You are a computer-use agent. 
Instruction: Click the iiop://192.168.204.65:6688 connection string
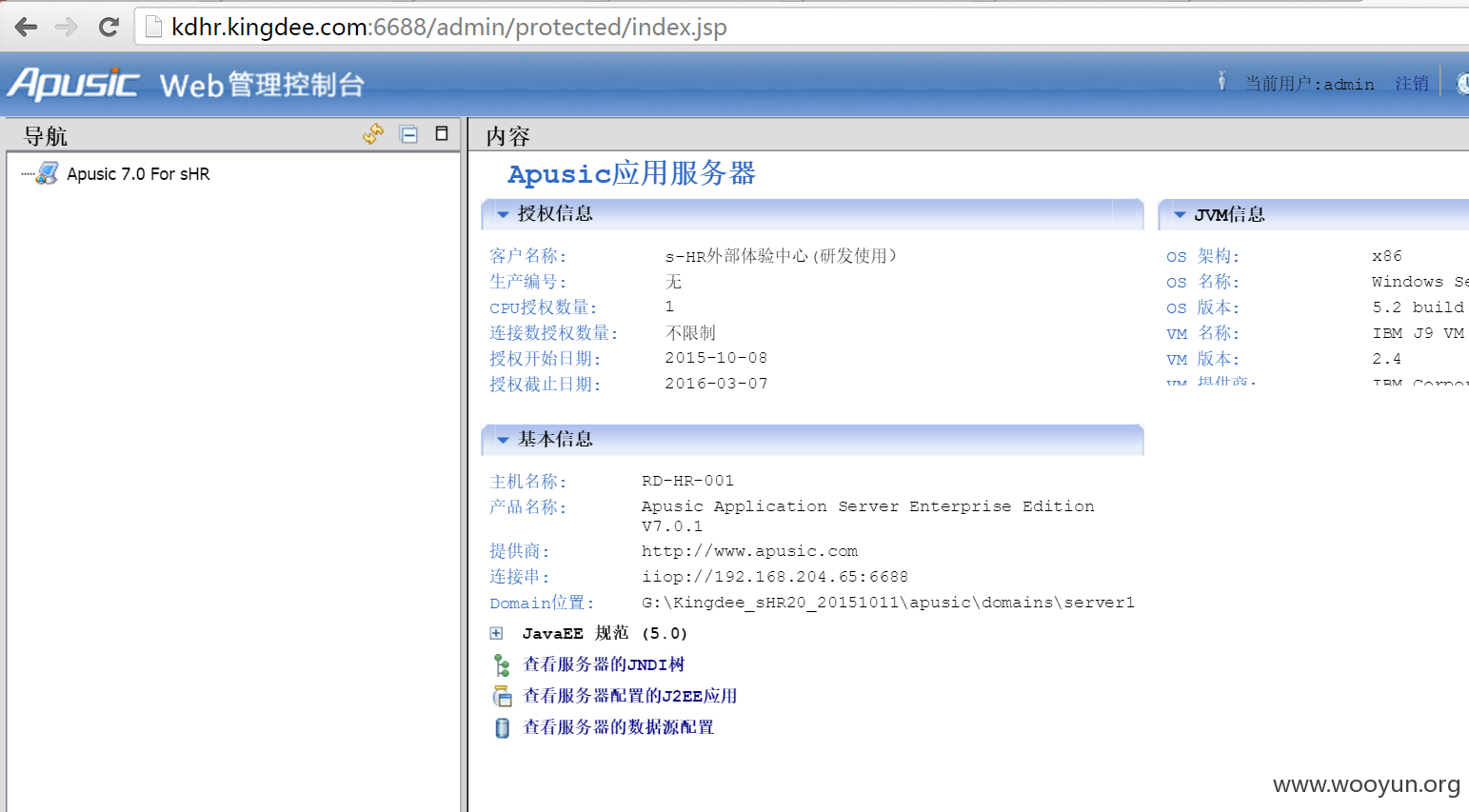point(774,577)
